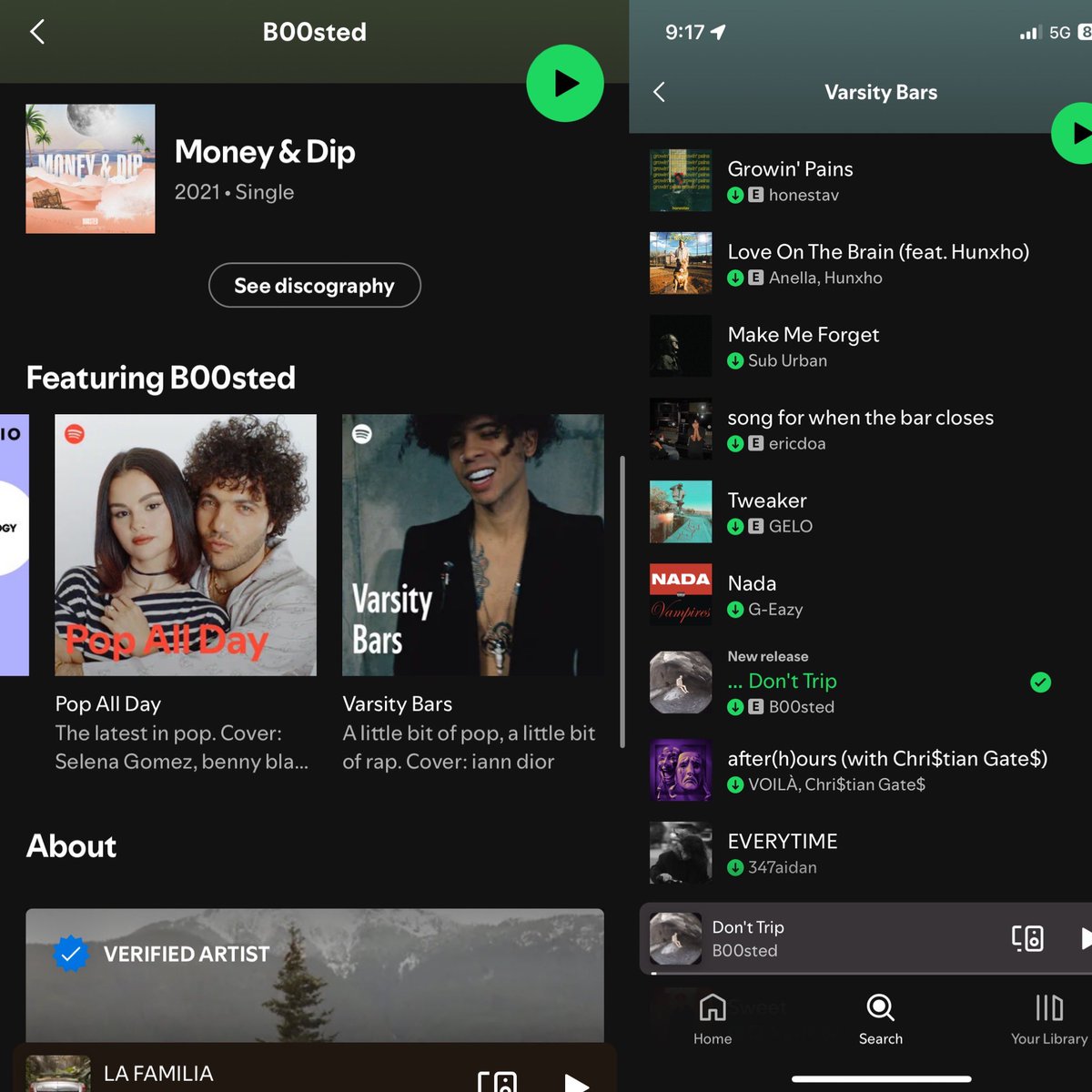Image resolution: width=1092 pixels, height=1092 pixels.
Task: Tap the Spotify logo on Varsity Bars cover
Action: click(x=362, y=434)
